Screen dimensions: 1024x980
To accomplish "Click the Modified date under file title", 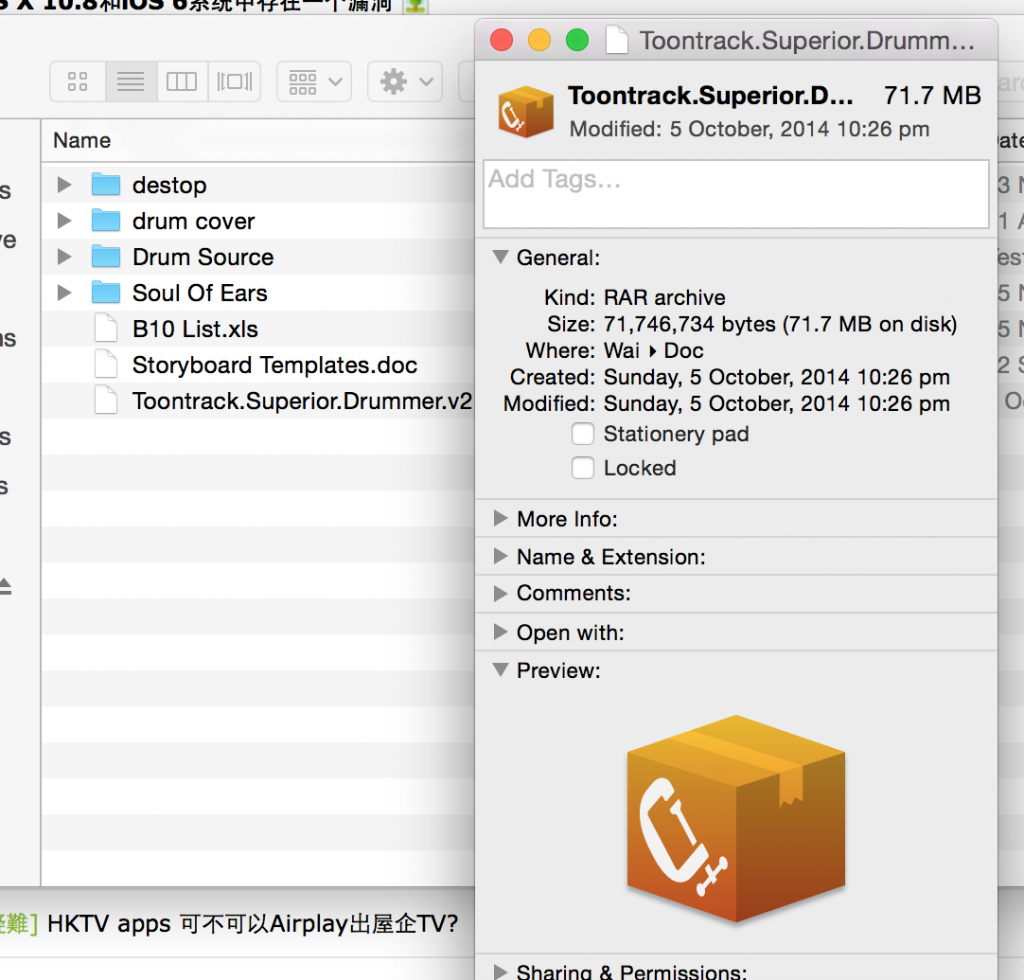I will (750, 129).
